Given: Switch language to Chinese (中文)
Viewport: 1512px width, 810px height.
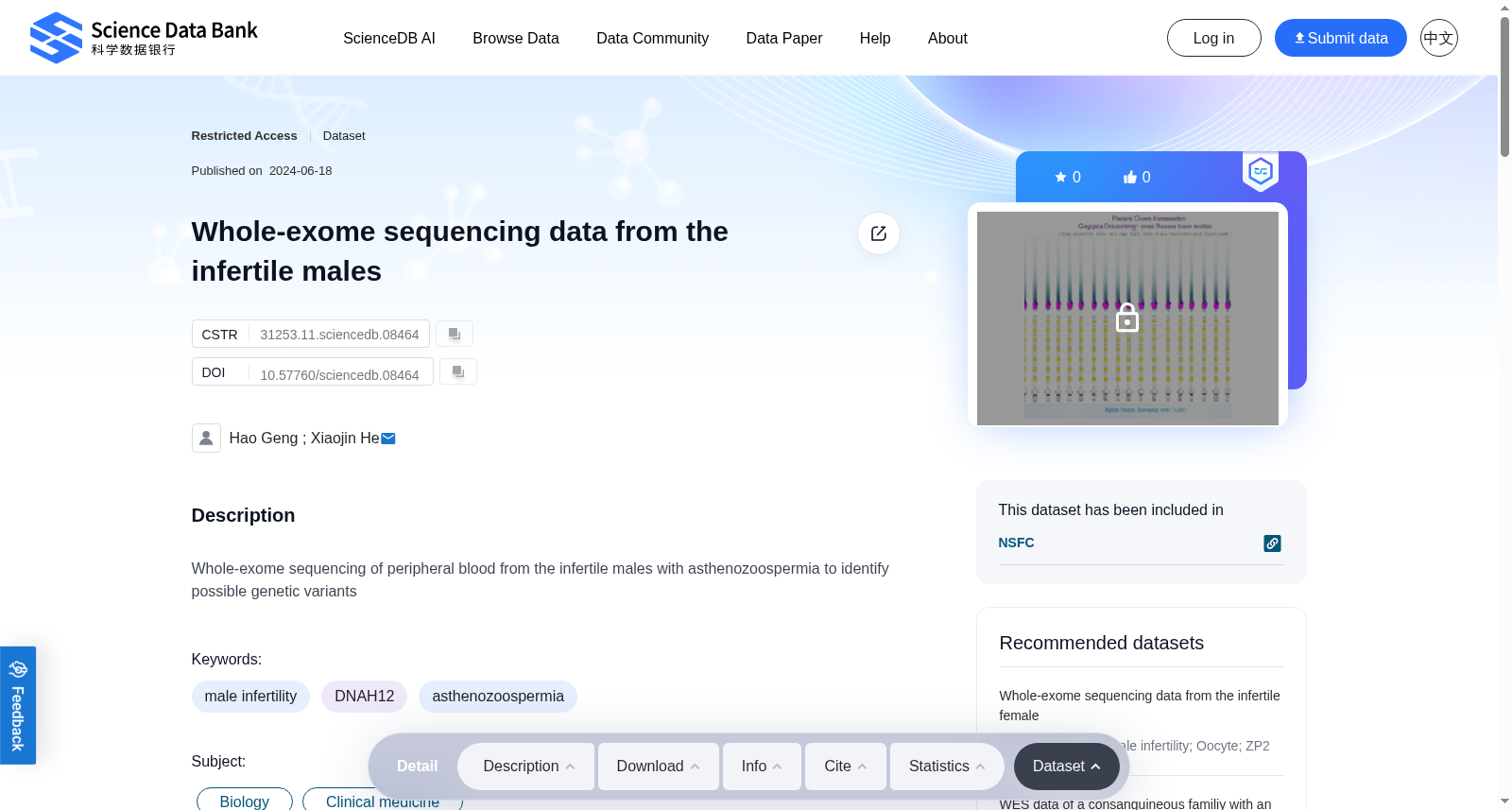Looking at the screenshot, I should tap(1439, 38).
